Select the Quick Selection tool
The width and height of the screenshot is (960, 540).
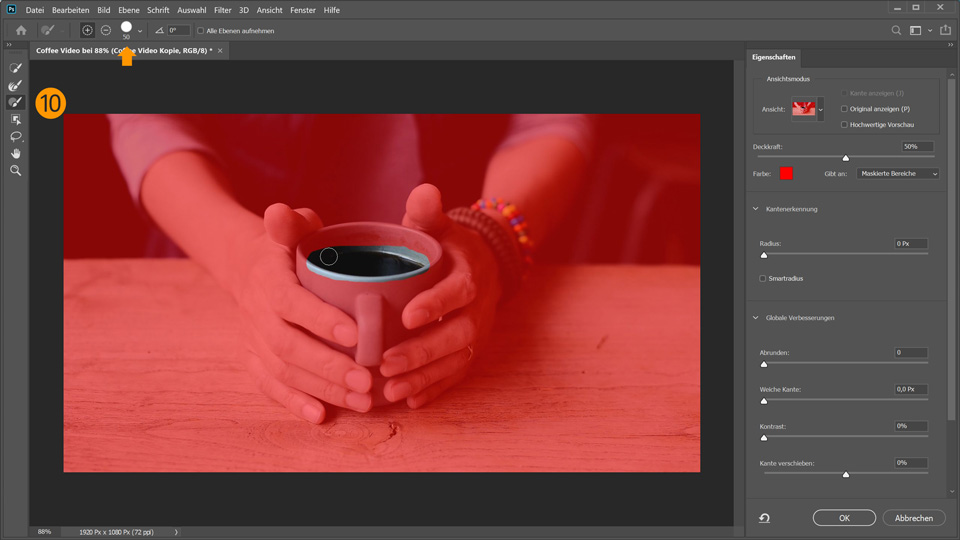click(x=15, y=68)
